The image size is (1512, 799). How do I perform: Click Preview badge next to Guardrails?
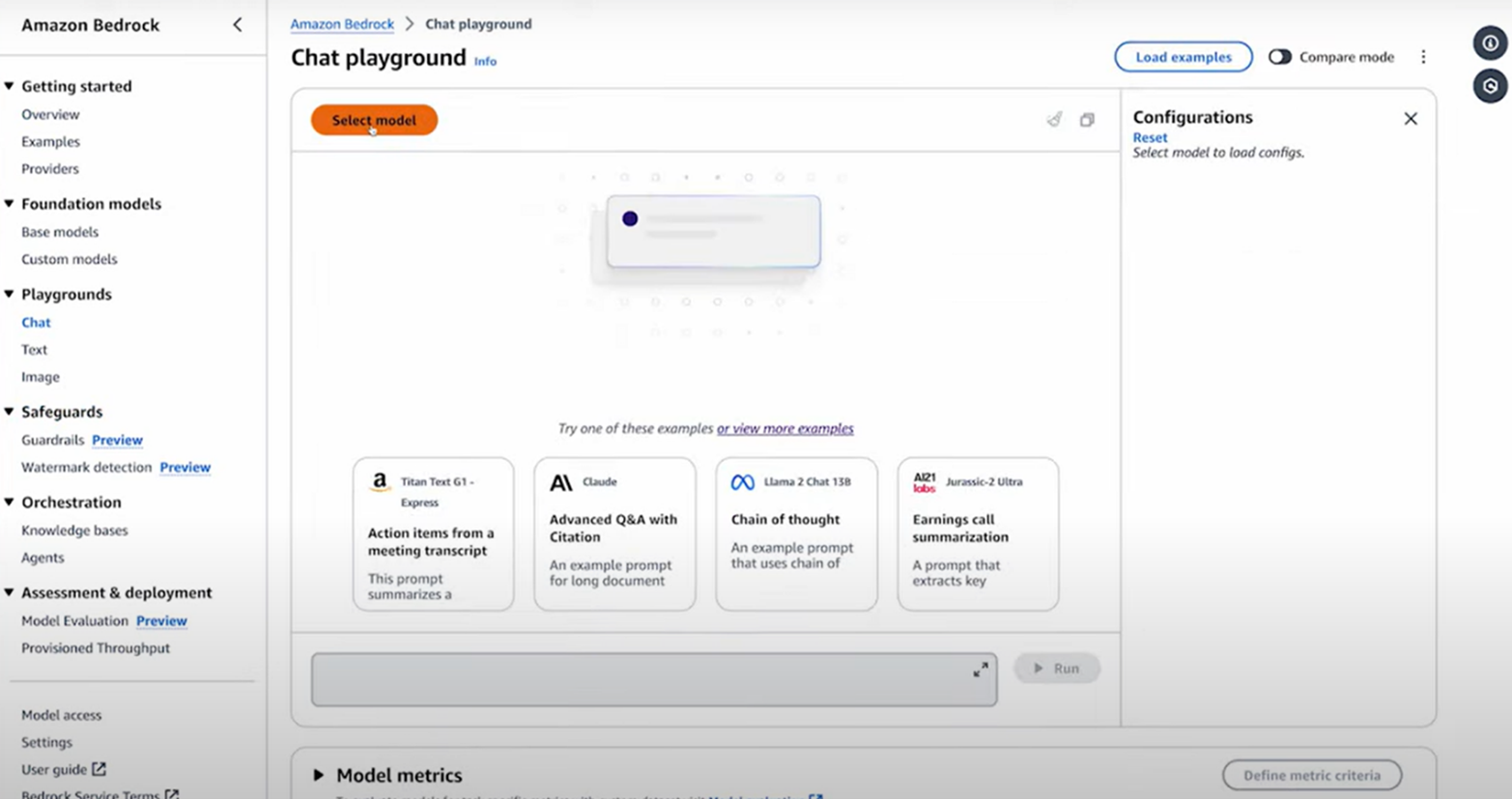pos(117,440)
